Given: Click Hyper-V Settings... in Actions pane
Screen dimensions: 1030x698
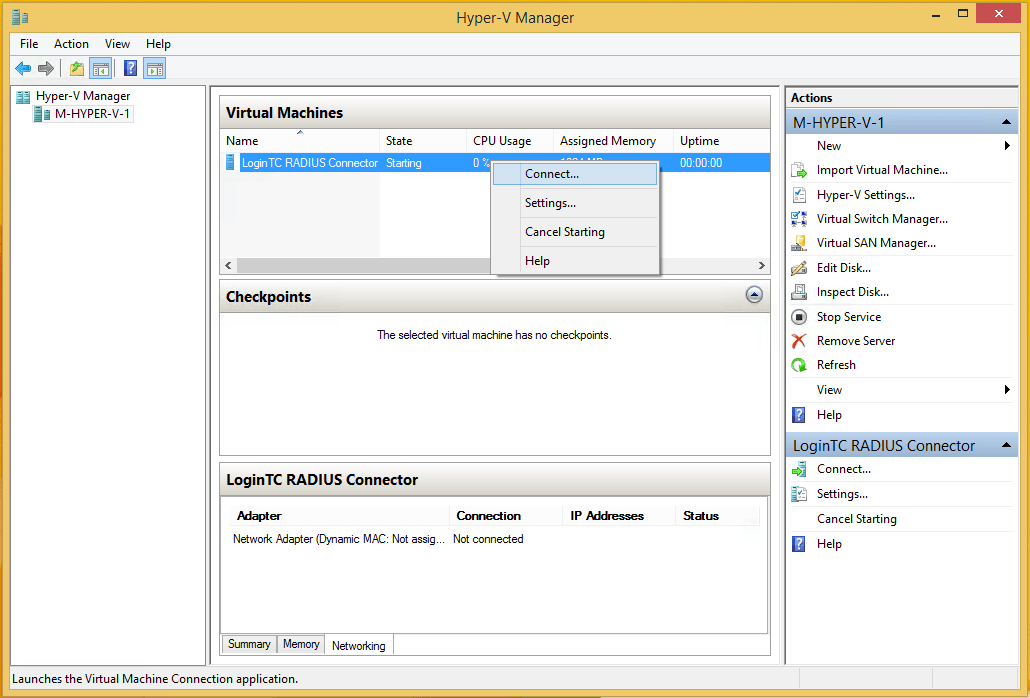Looking at the screenshot, I should [866, 195].
